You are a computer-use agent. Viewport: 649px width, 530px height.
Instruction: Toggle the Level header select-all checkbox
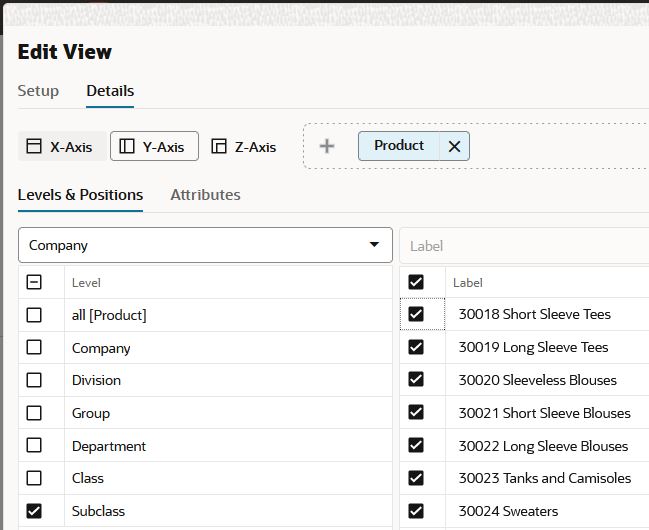(x=34, y=282)
